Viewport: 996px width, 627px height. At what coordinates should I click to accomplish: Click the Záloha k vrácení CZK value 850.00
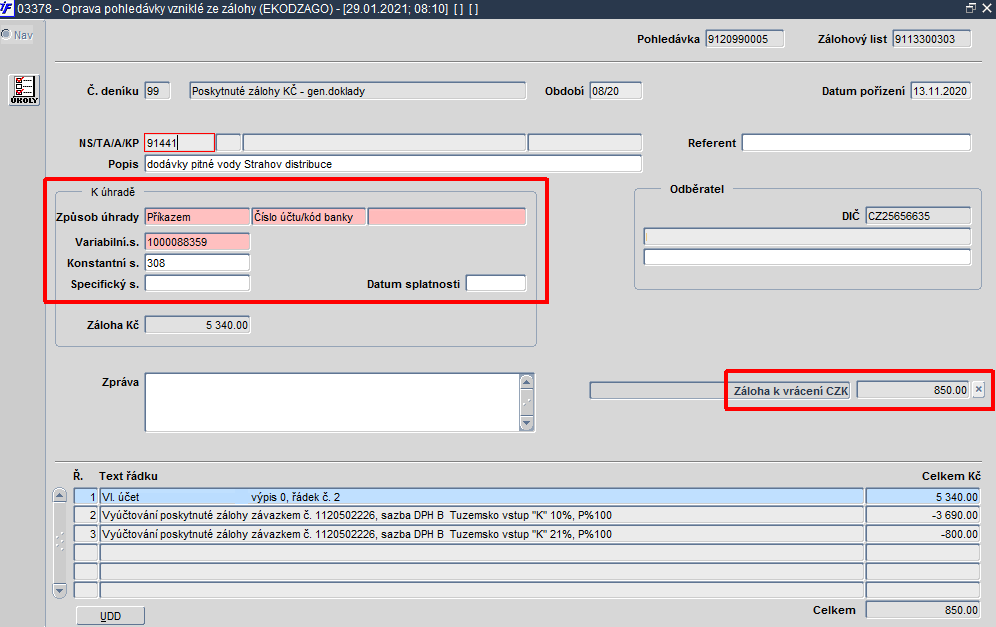(x=913, y=389)
